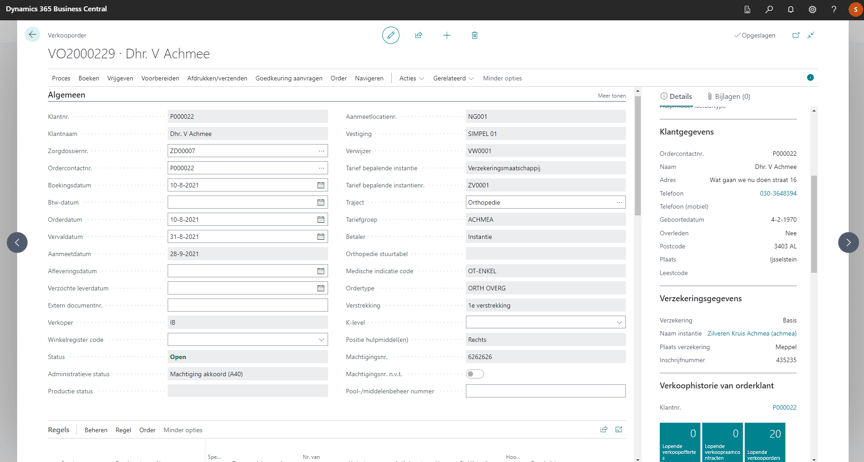Share the sales order via share icon
Screen dimensions: 864x462
coord(419,35)
